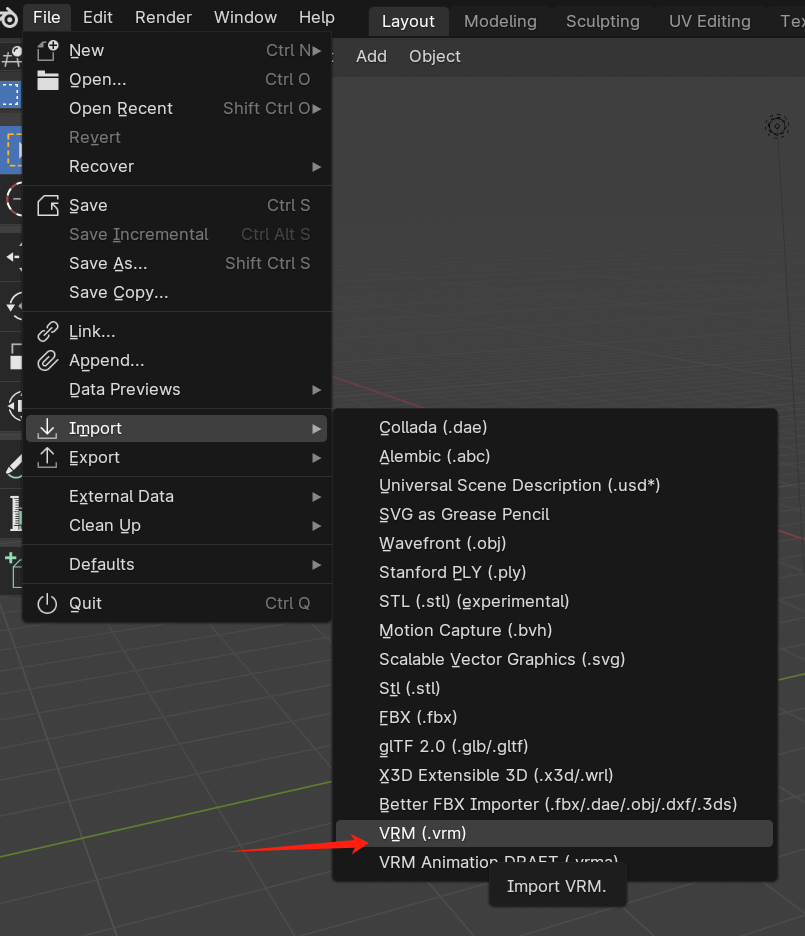Viewport: 805px width, 936px height.
Task: Choose the Better FBX Importer entry
Action: [554, 804]
